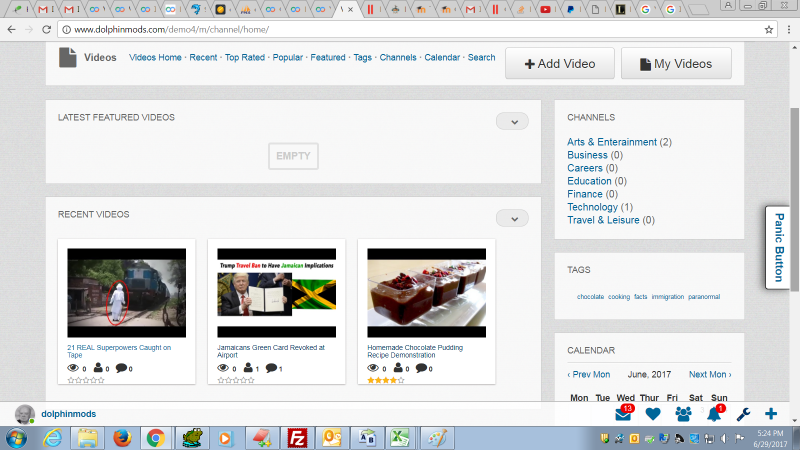Click the dolphinmods profile avatar
800x450 pixels.
point(24,414)
